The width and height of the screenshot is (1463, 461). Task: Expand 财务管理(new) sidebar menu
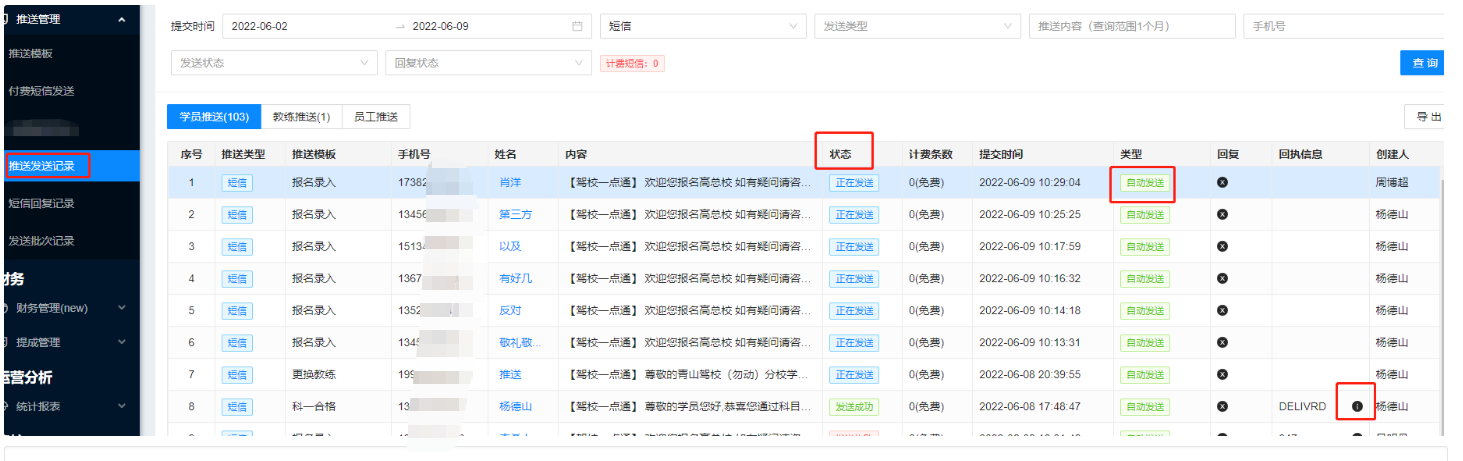(x=70, y=308)
